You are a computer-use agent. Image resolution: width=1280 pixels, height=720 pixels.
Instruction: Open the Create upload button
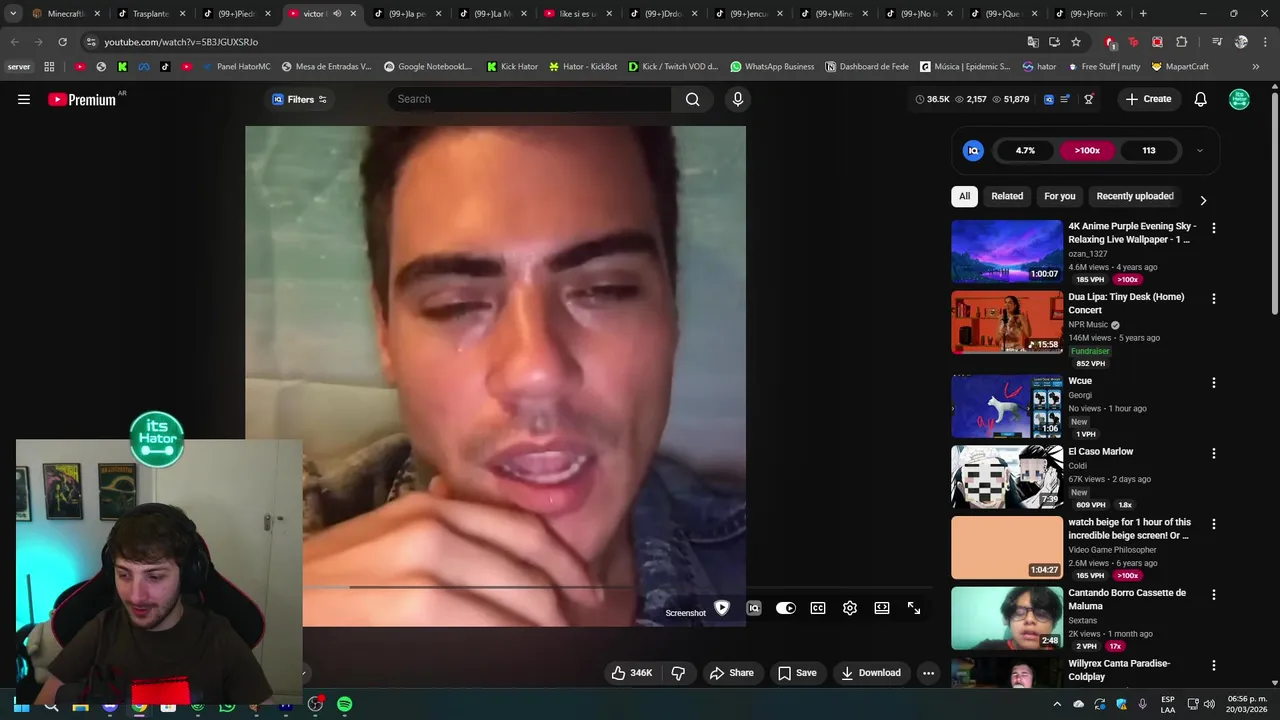tap(1148, 99)
